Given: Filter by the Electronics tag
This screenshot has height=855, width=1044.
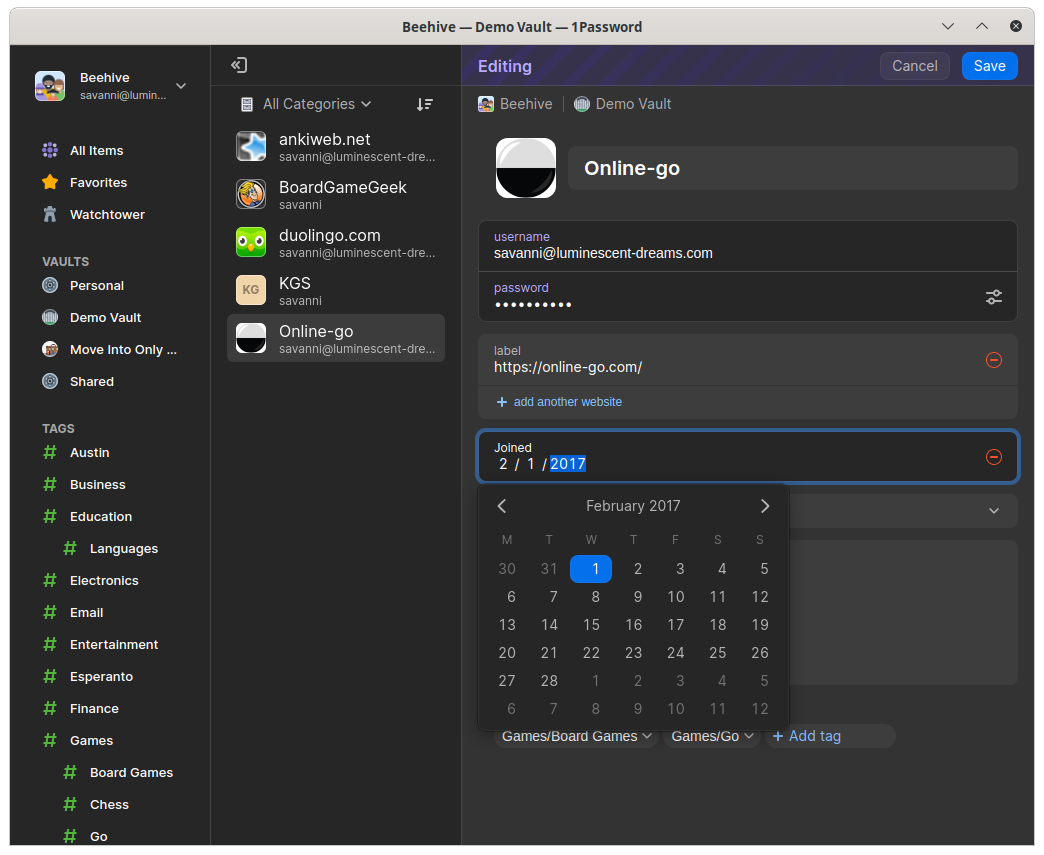Looking at the screenshot, I should [x=104, y=581].
